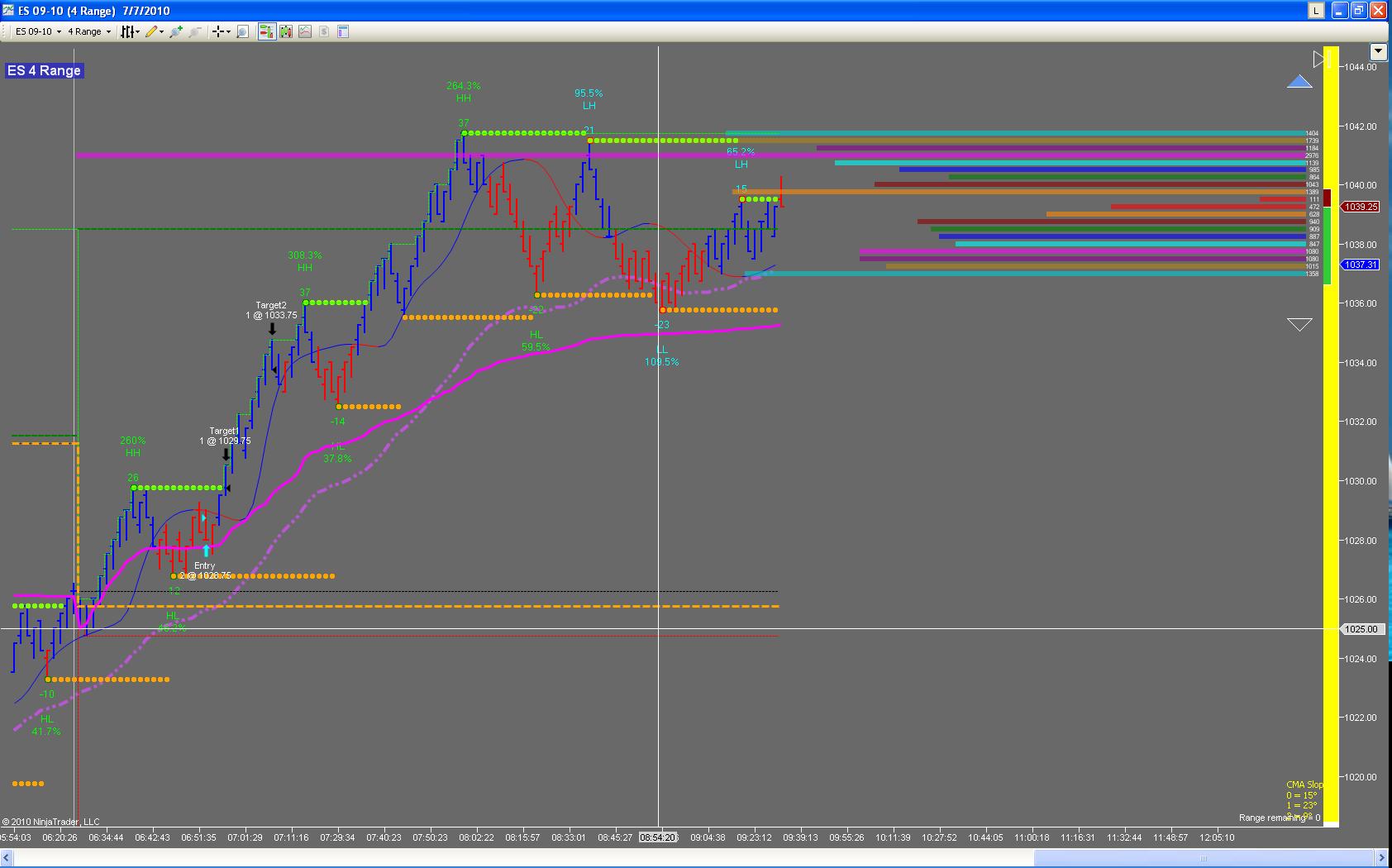
Task: Open the Strategies line chart icon
Action: [305, 31]
